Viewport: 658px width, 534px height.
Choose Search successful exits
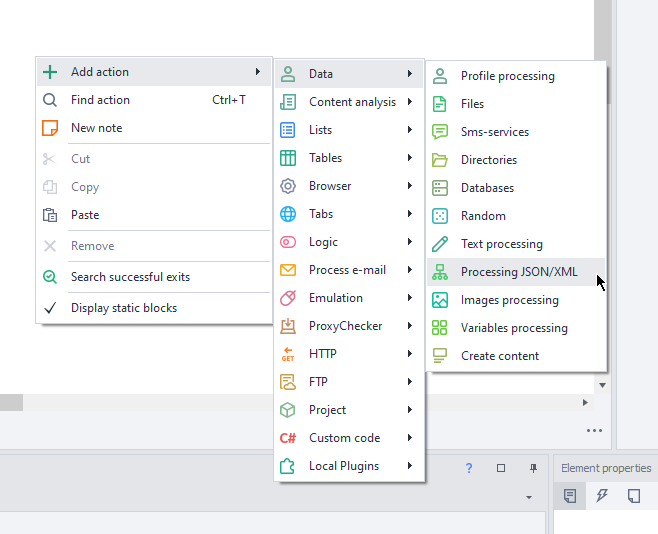(x=130, y=277)
